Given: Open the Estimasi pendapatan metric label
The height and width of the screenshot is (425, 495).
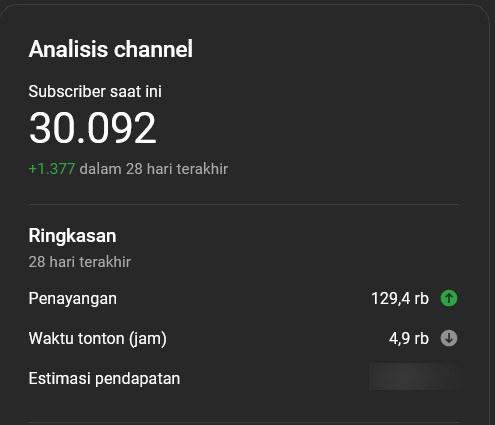Looking at the screenshot, I should [x=104, y=378].
